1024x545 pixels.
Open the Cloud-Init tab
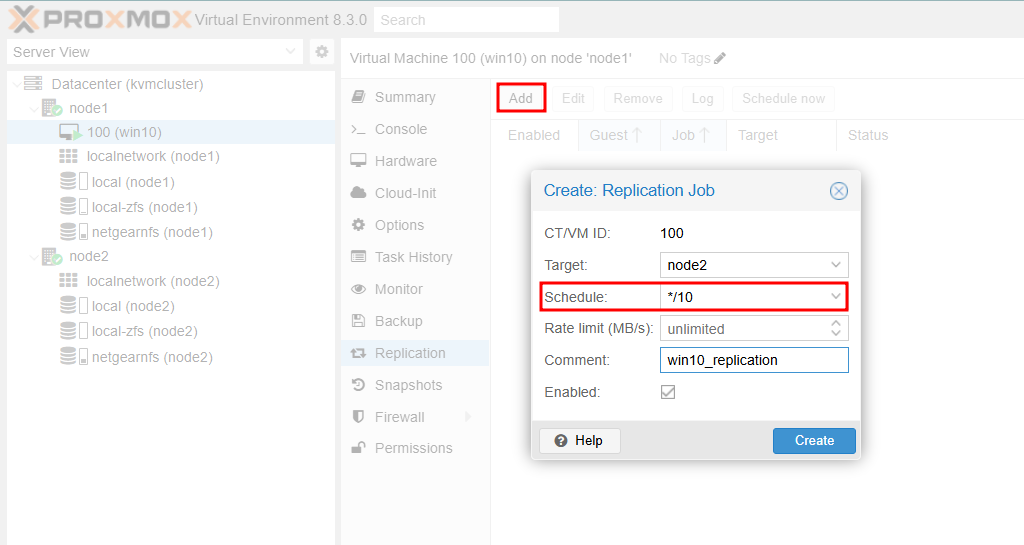415,193
